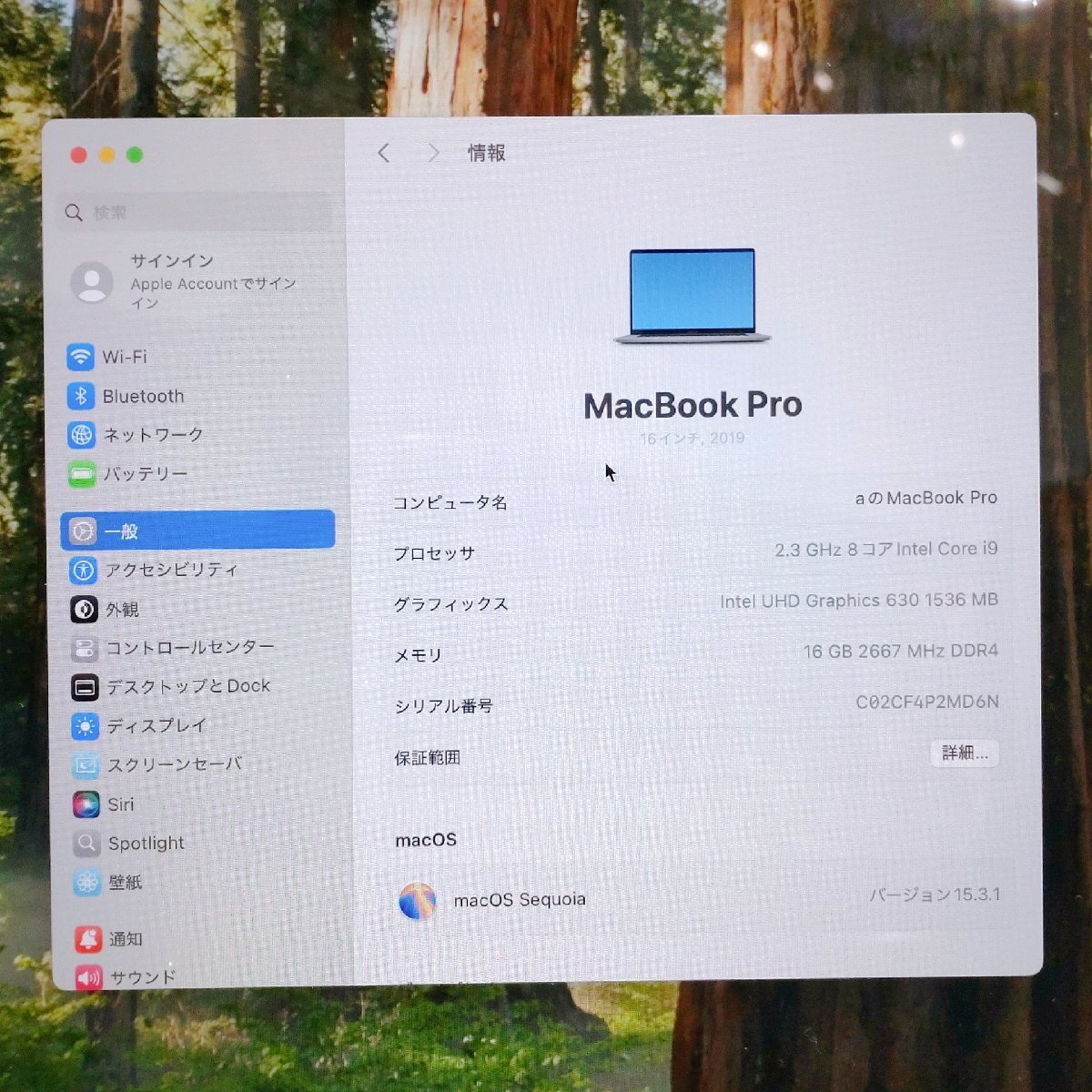Open the デスクトップとDock icon
This screenshot has height=1092, width=1092.
point(85,687)
